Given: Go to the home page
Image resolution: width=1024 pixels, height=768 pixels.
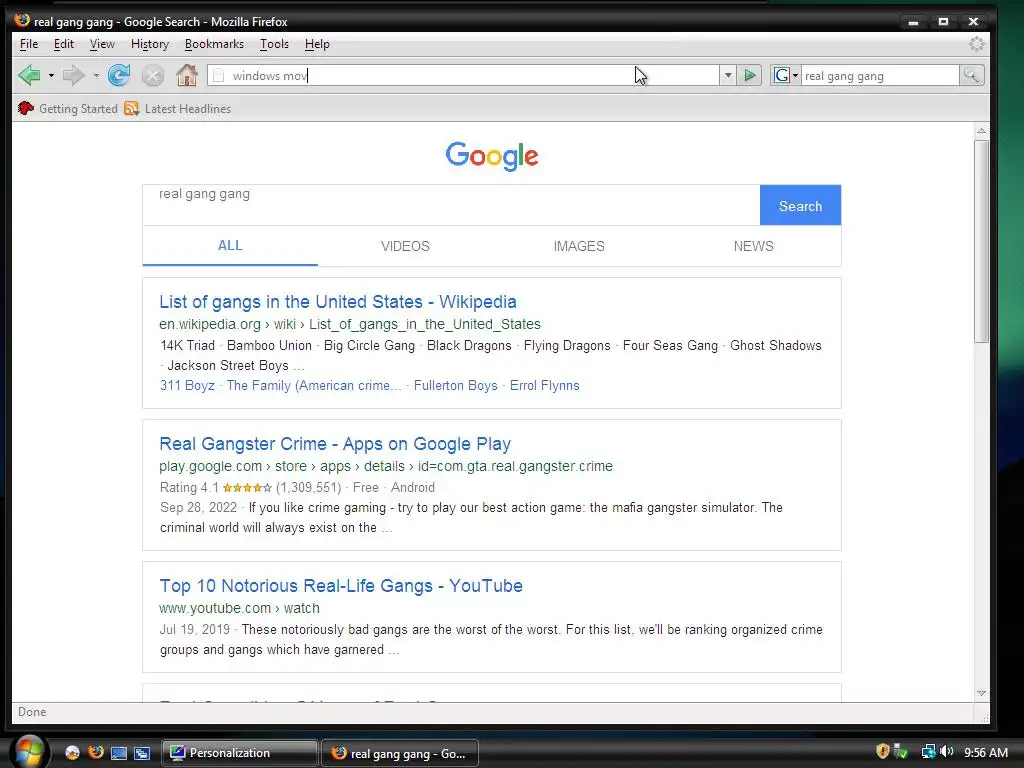Looking at the screenshot, I should [x=187, y=76].
